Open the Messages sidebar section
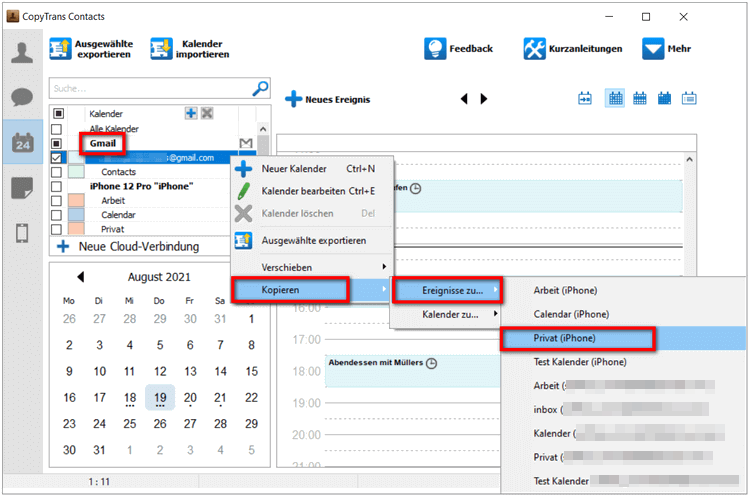This screenshot has height=497, width=750. pyautogui.click(x=22, y=97)
